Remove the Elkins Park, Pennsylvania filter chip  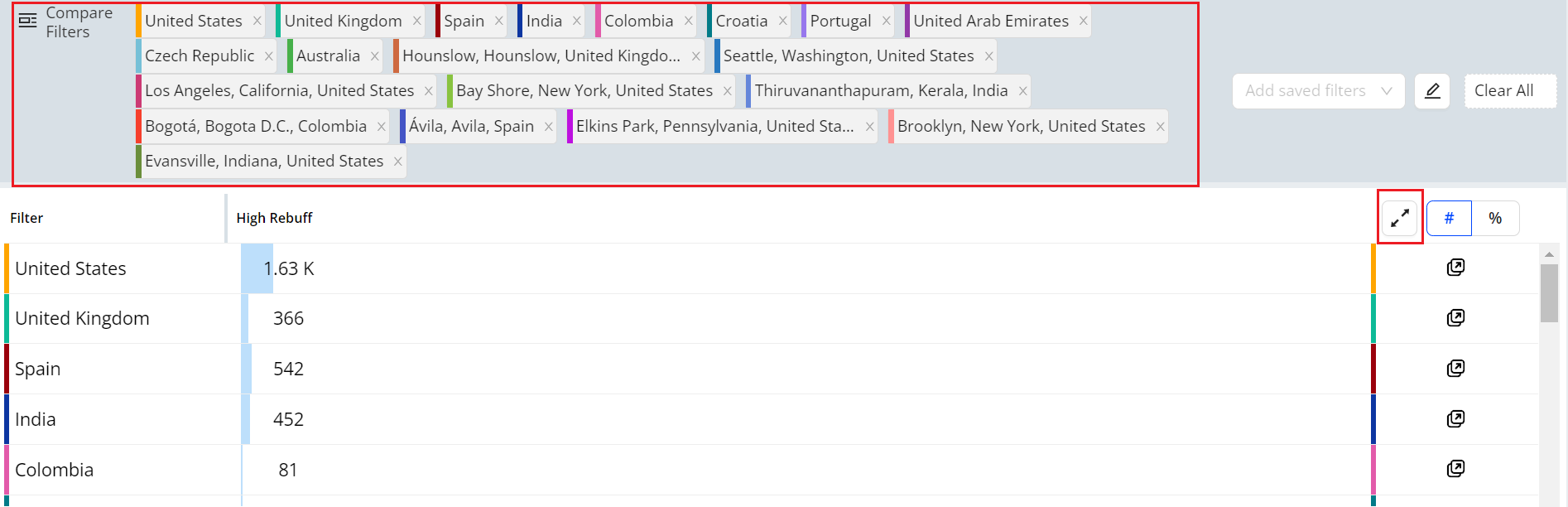click(x=870, y=127)
